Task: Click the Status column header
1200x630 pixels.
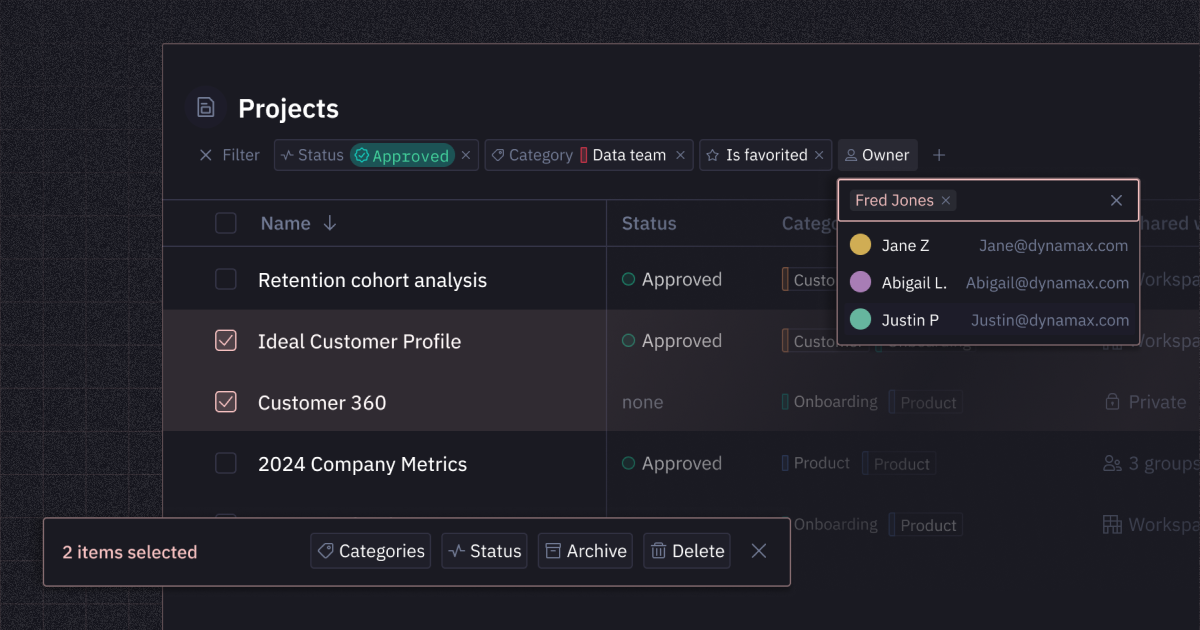Action: pyautogui.click(x=649, y=223)
